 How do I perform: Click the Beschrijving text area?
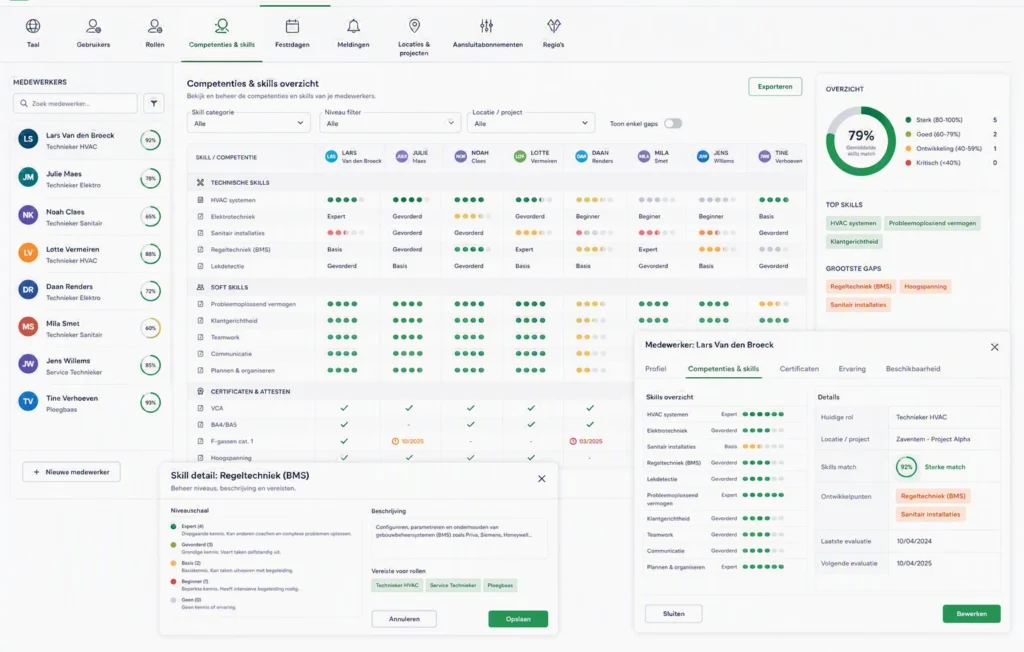pyautogui.click(x=458, y=538)
